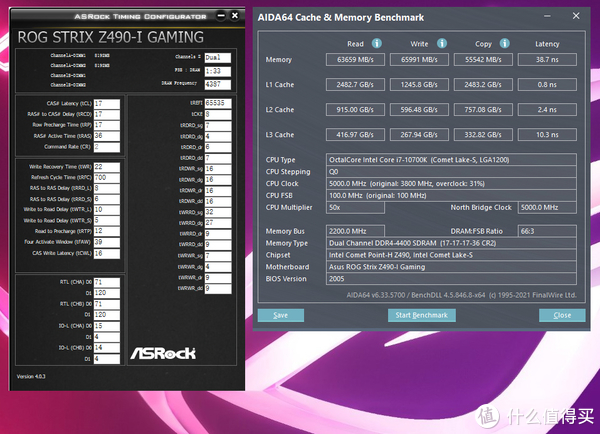The height and width of the screenshot is (434, 600).
Task: Click the IO-L (CHB) D0 value field
Action: (107, 348)
